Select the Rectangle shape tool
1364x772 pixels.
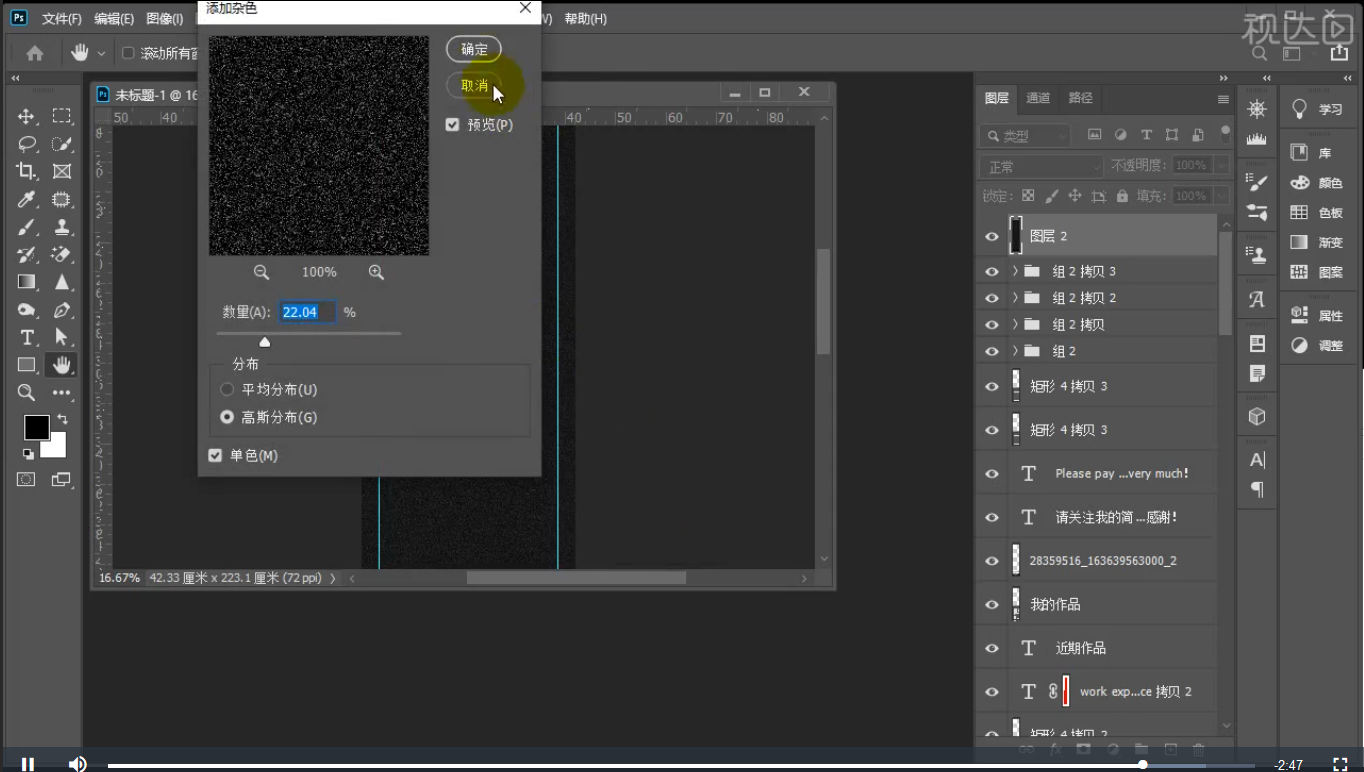pyautogui.click(x=27, y=365)
